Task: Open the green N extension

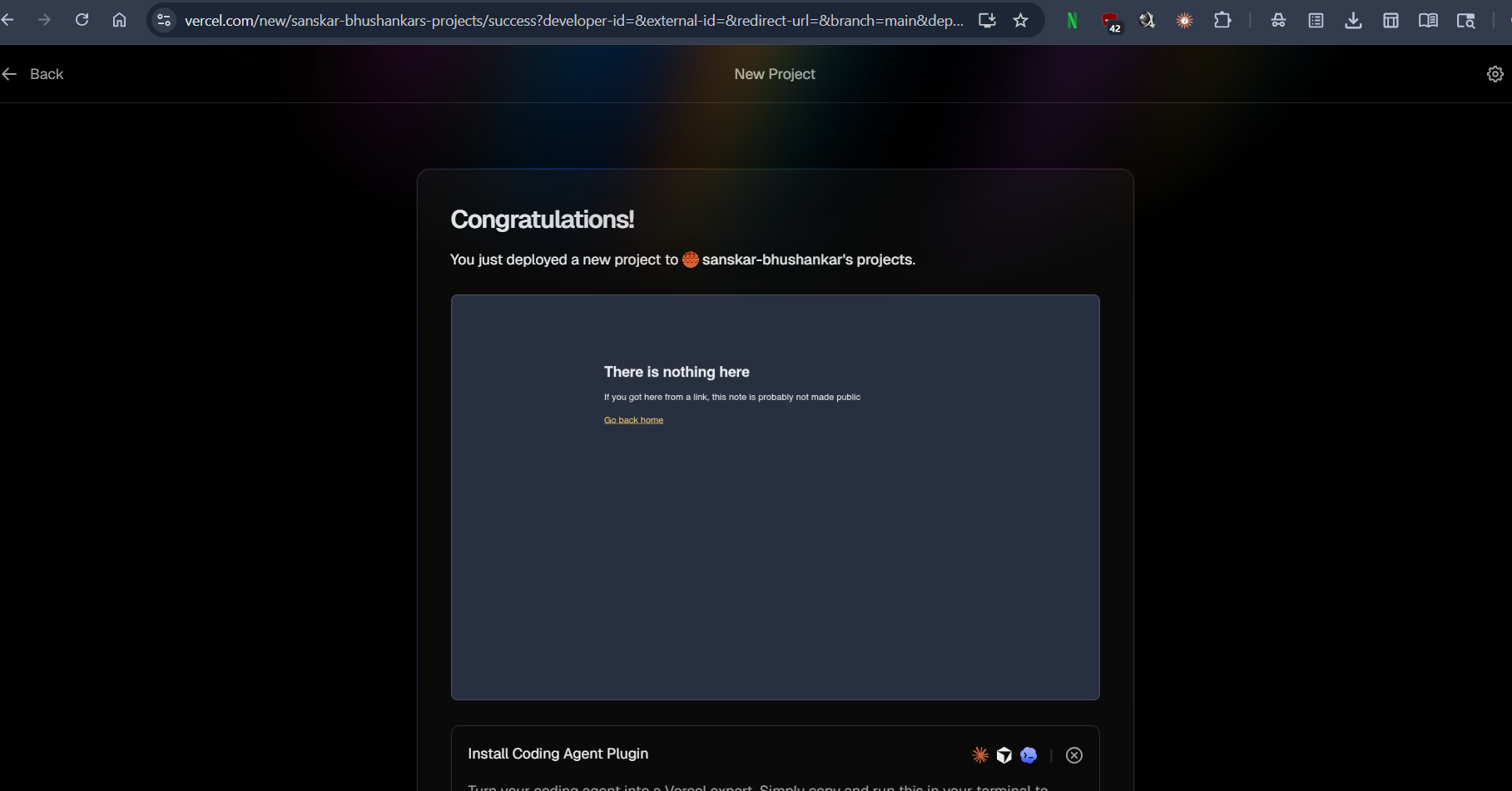Action: click(x=1073, y=21)
